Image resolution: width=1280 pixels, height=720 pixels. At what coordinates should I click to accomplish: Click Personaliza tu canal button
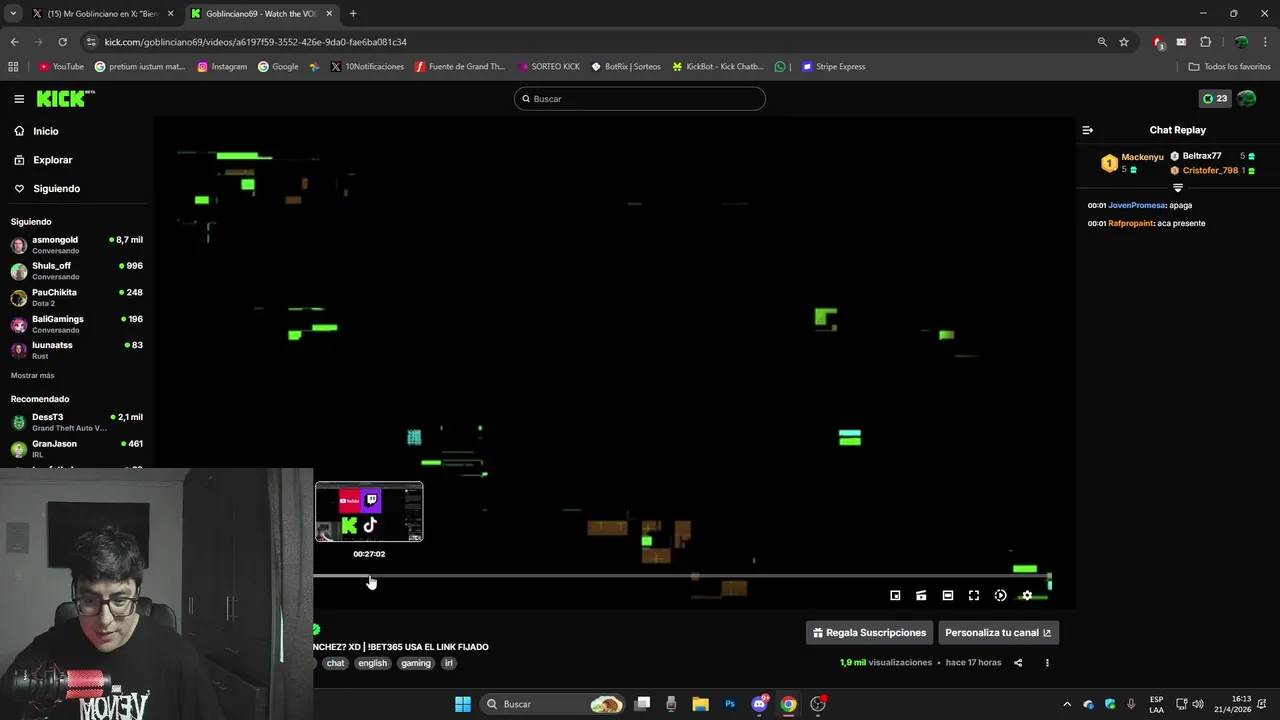pos(998,632)
